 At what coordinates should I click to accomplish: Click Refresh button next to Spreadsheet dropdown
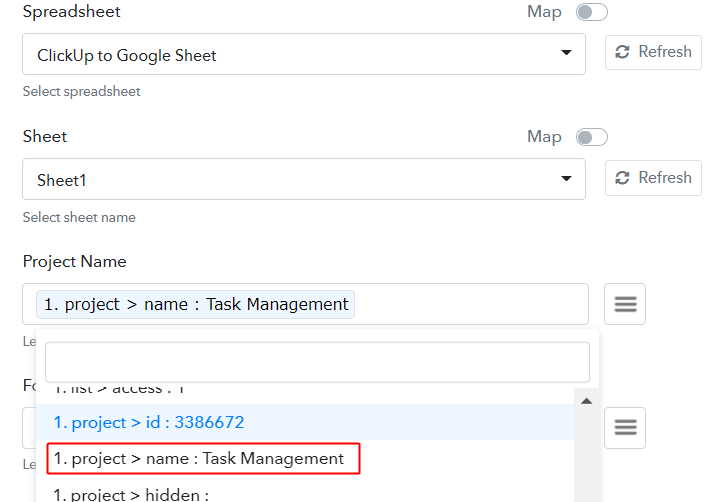click(653, 52)
